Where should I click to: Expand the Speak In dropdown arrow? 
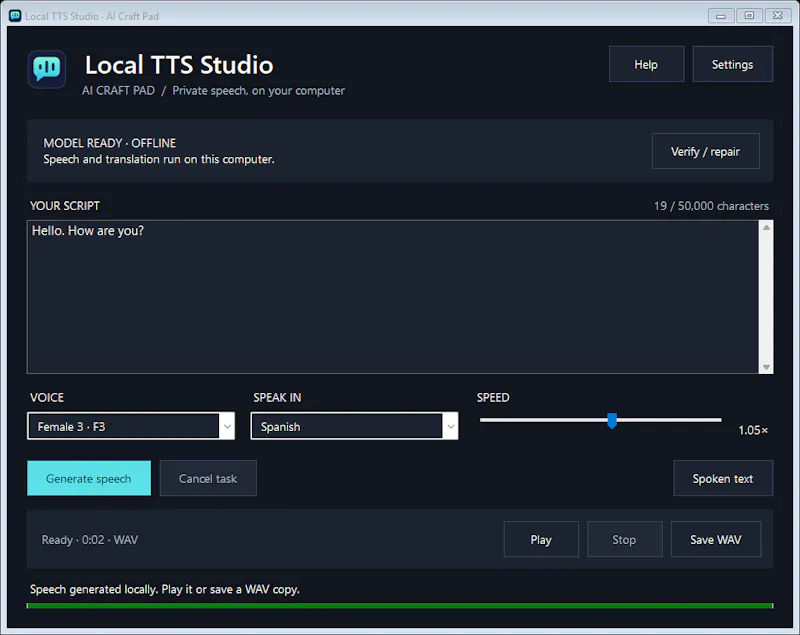pos(451,426)
